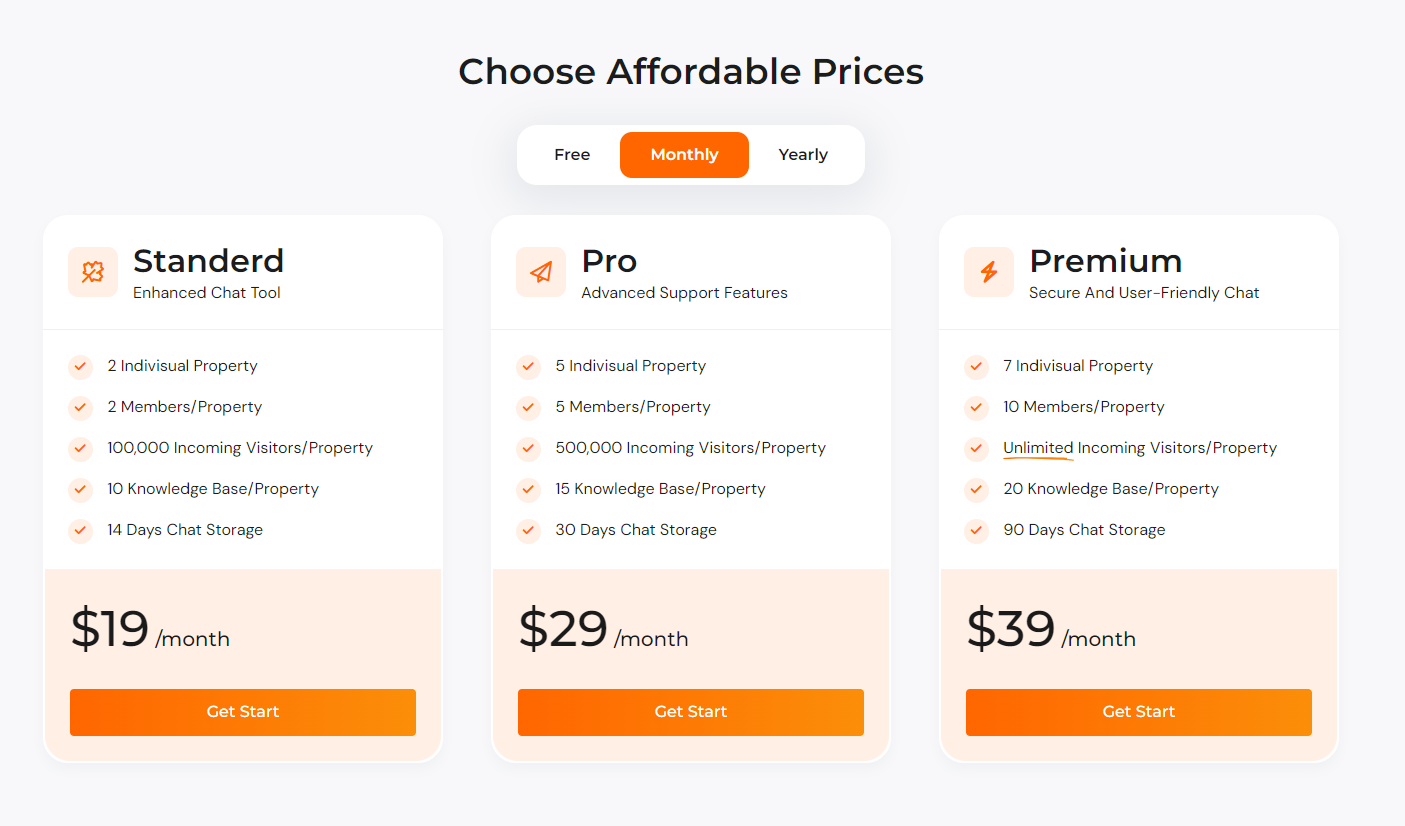Click the Choose Affordable Prices heading
The height and width of the screenshot is (826, 1405).
pos(691,72)
